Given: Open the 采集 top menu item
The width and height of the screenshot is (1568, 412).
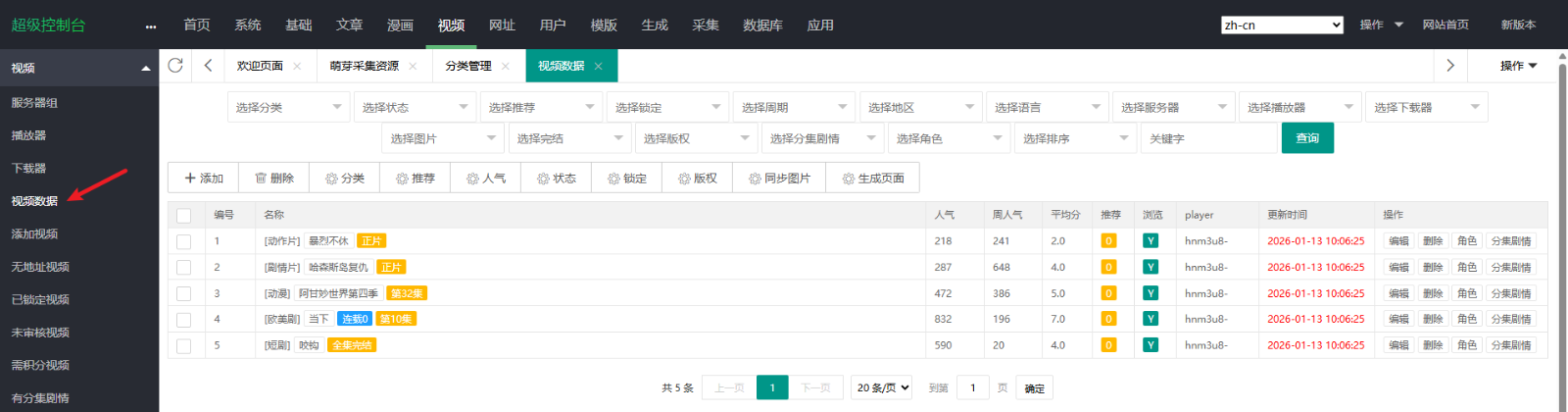Looking at the screenshot, I should click(706, 26).
